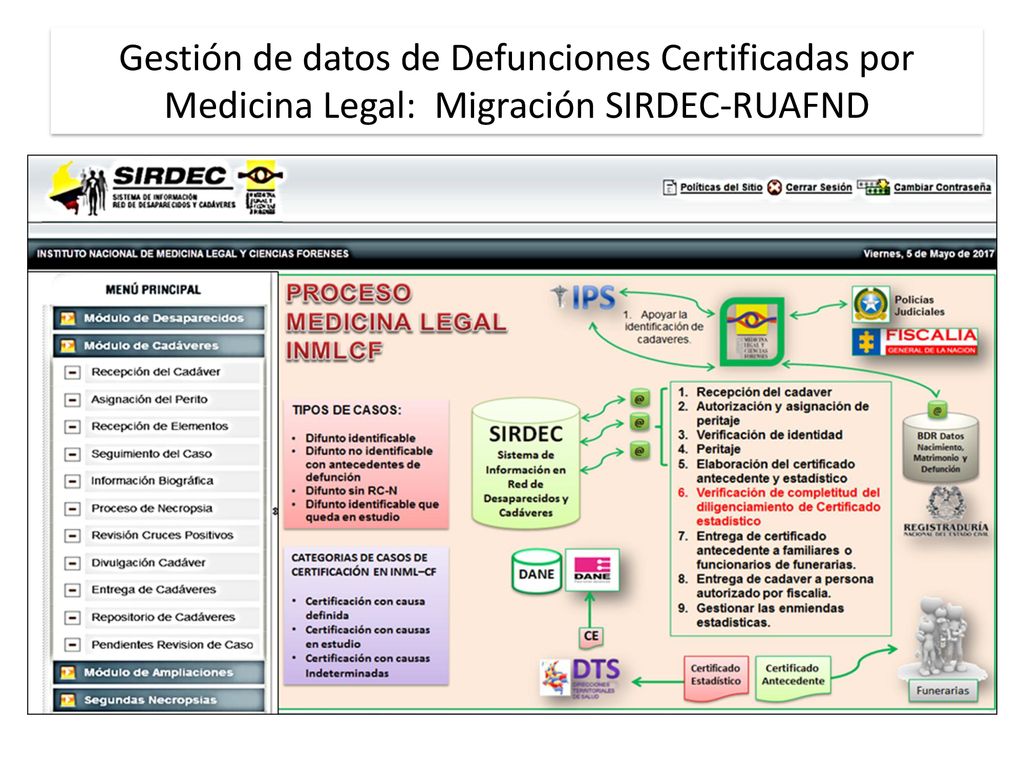
Task: Click the BDR Datos database cylinder
Action: (940, 449)
